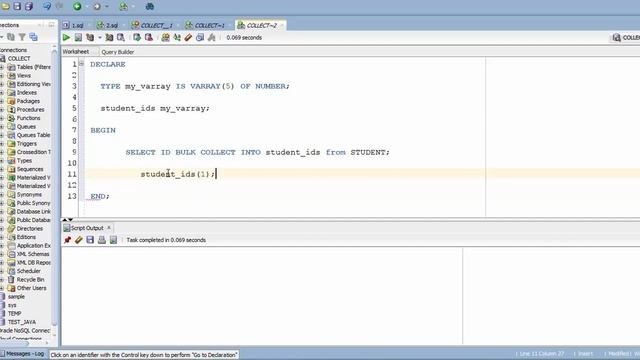Pin the Script Output with red pin
Screen dimensions: 640x360
point(67,240)
